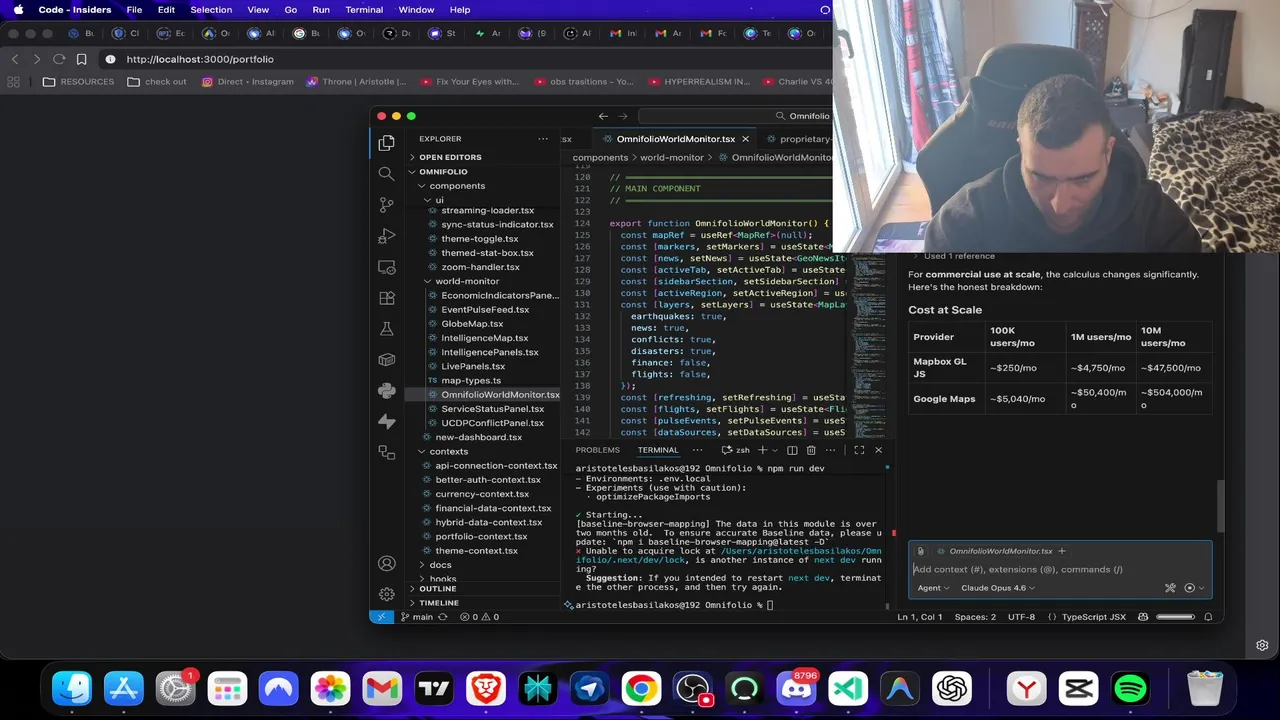This screenshot has width=1280, height=720.
Task: Open the Extensions view
Action: tap(387, 298)
